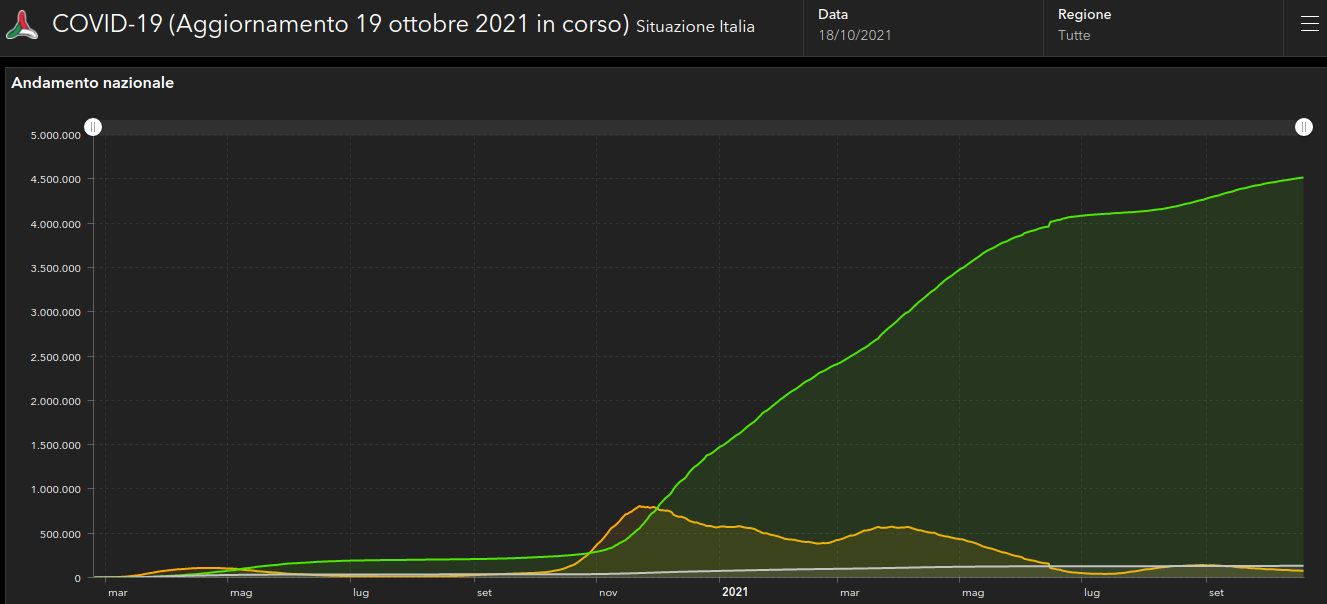Click the Andamento nazionale panel title

(93, 83)
